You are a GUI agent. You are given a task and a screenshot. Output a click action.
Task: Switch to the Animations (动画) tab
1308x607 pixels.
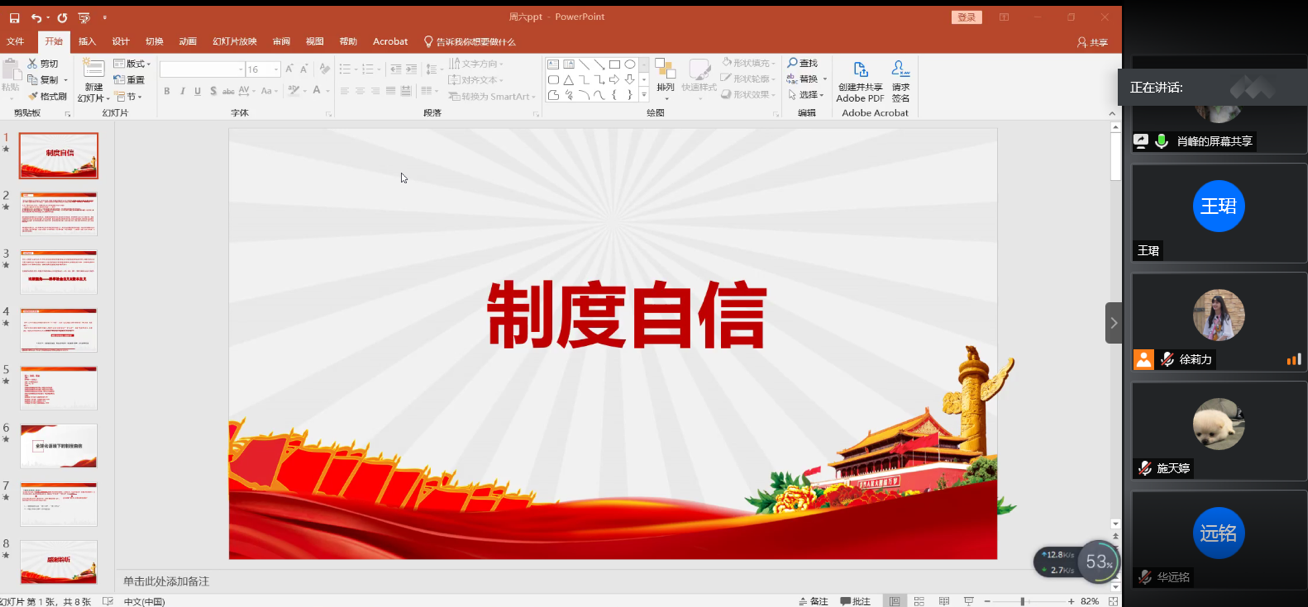pos(188,41)
